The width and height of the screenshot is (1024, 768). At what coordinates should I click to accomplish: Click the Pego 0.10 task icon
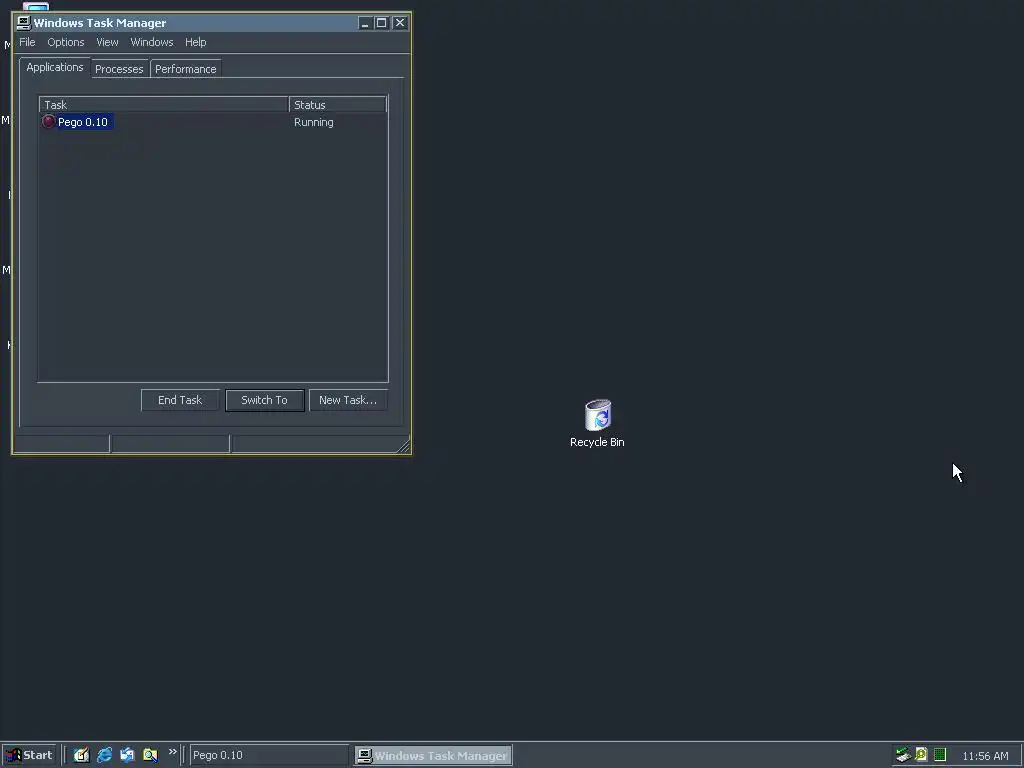[48, 121]
